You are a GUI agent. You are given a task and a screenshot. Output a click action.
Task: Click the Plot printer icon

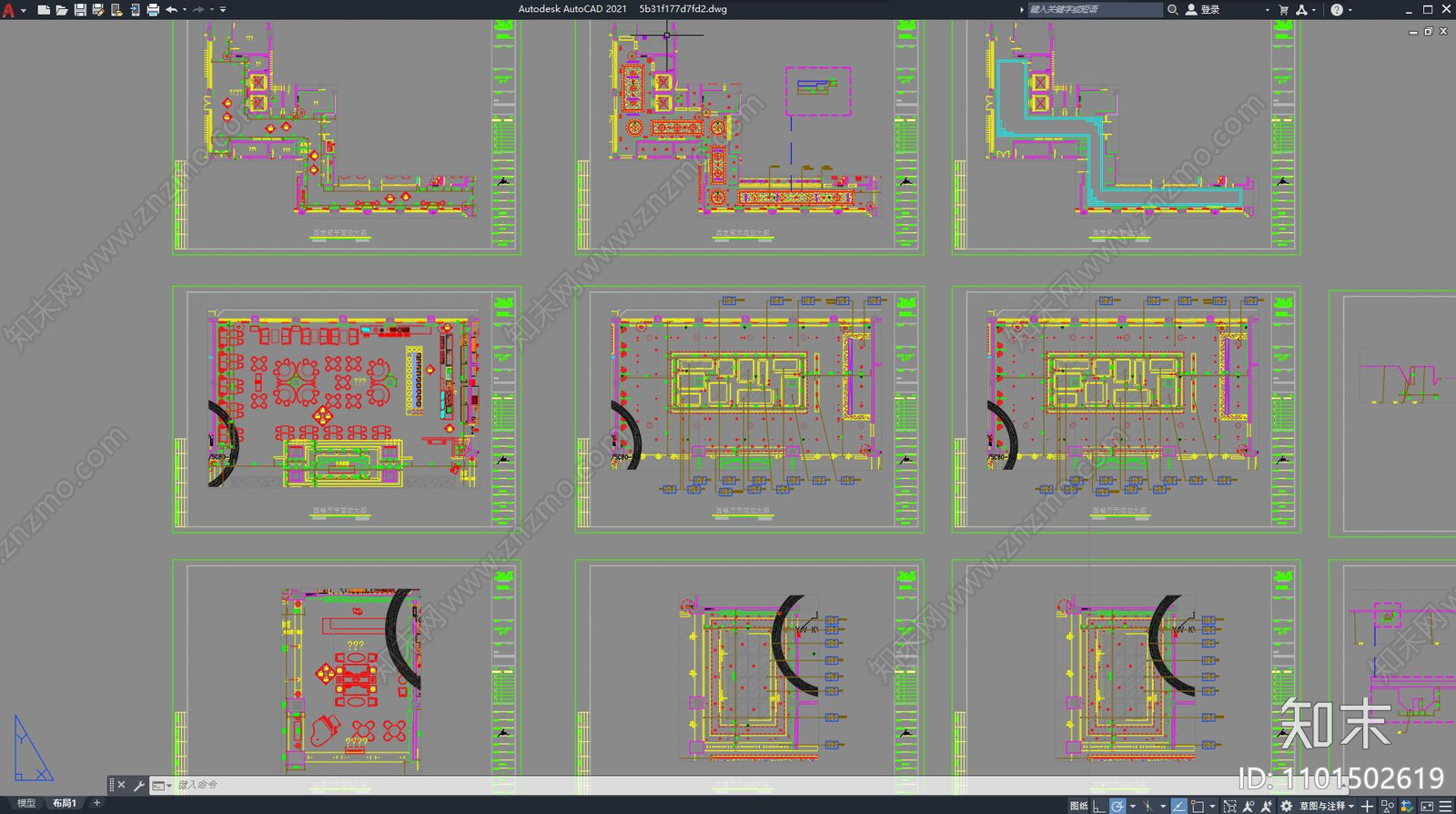153,9
